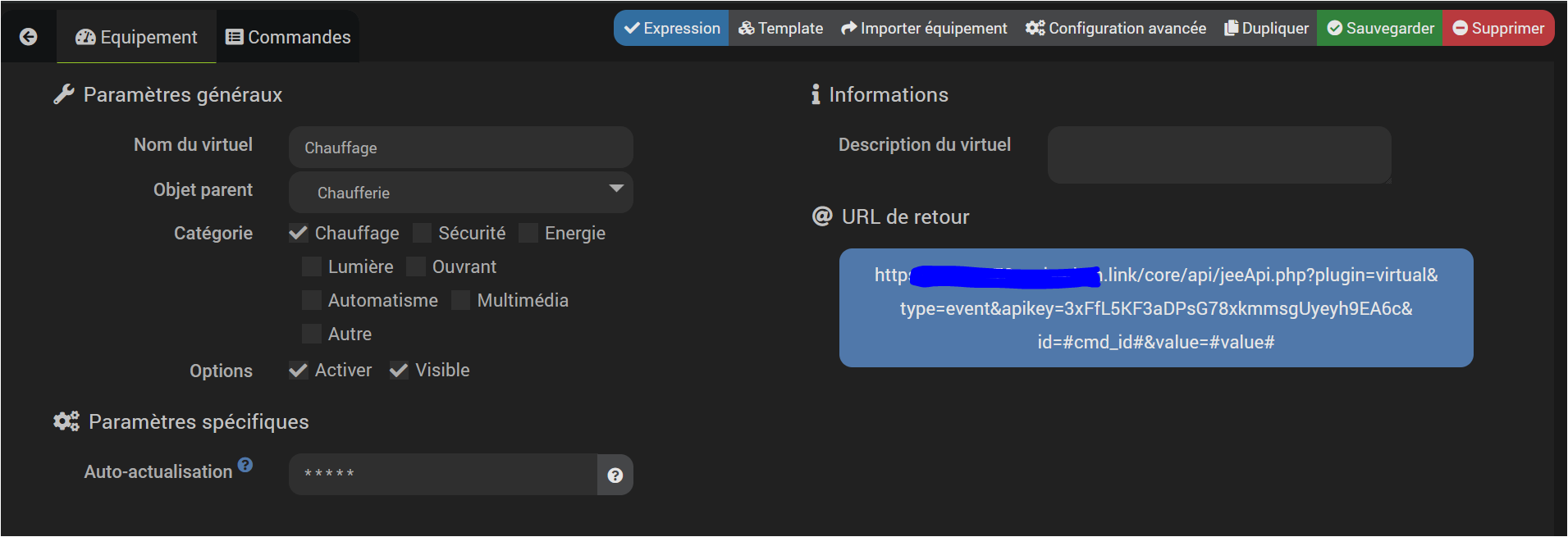Click the Nom du virtuel text field
The height and width of the screenshot is (537, 1568).
(x=460, y=148)
